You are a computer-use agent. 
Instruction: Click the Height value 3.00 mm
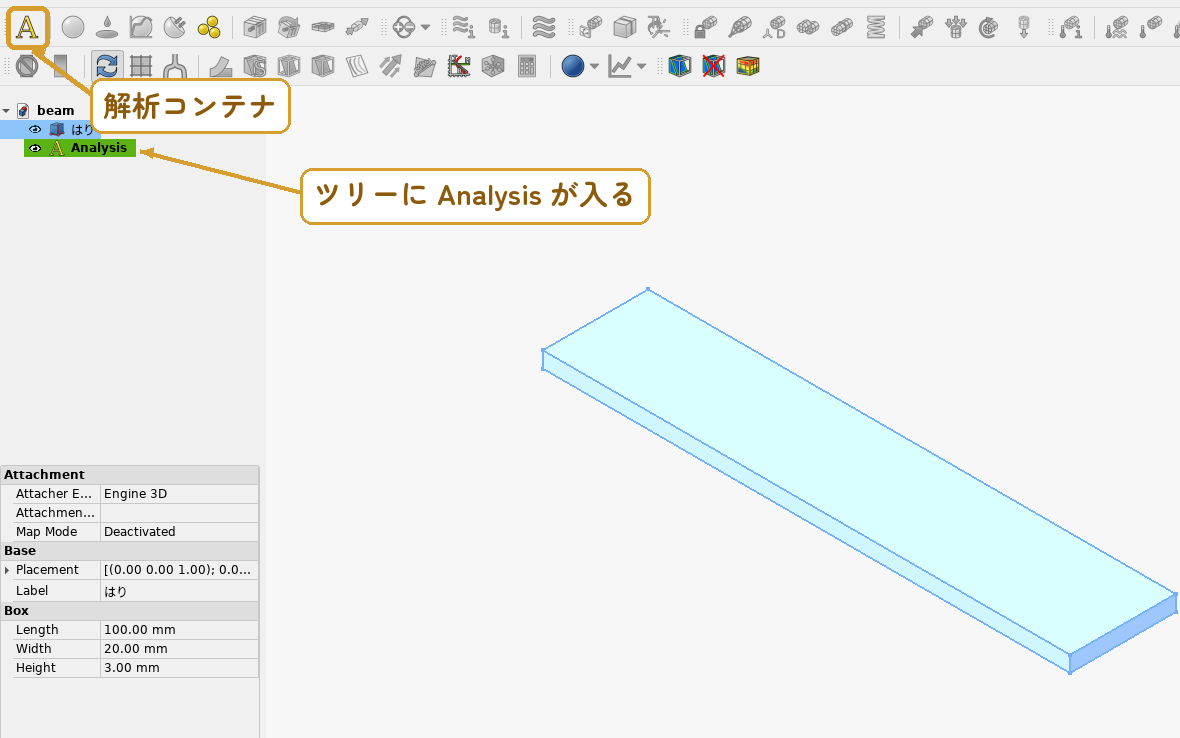pos(179,667)
